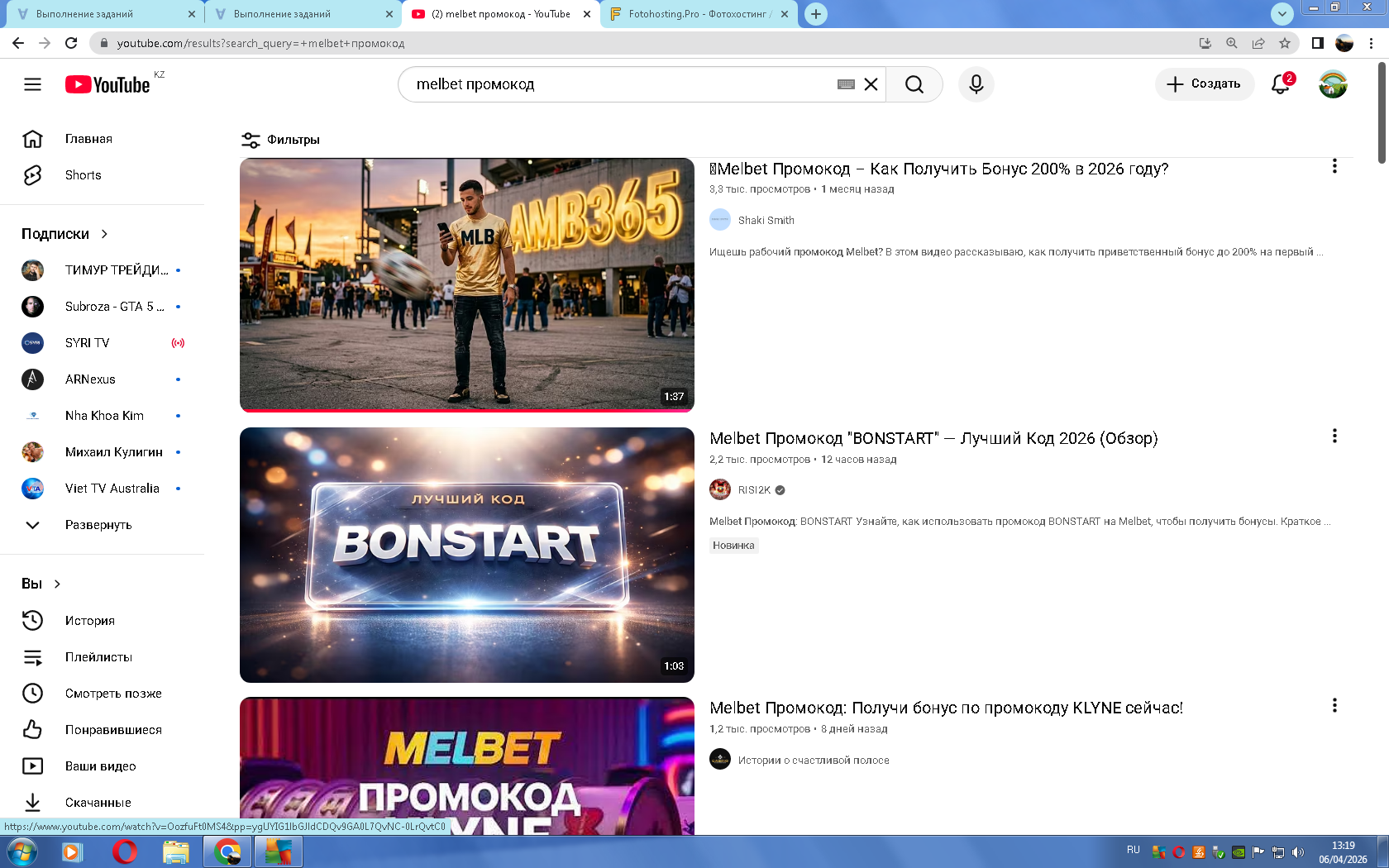Open the tab search dropdown arrow
This screenshot has height=868, width=1389.
tap(1282, 13)
